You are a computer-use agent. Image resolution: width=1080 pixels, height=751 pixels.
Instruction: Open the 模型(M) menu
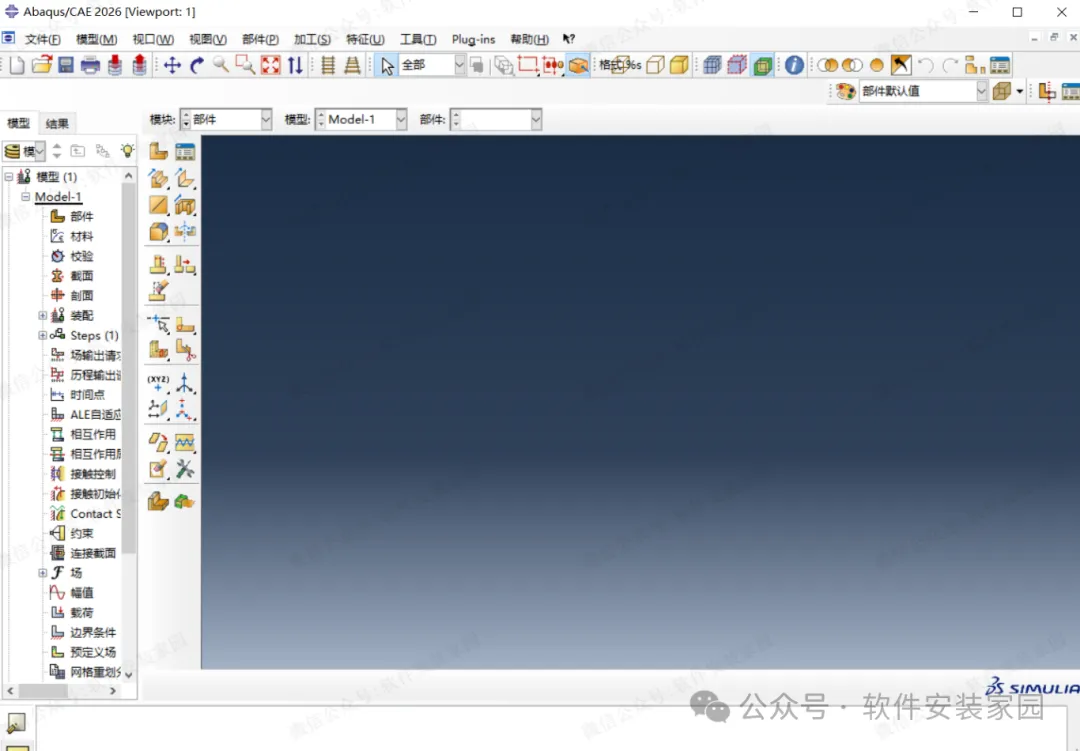96,39
